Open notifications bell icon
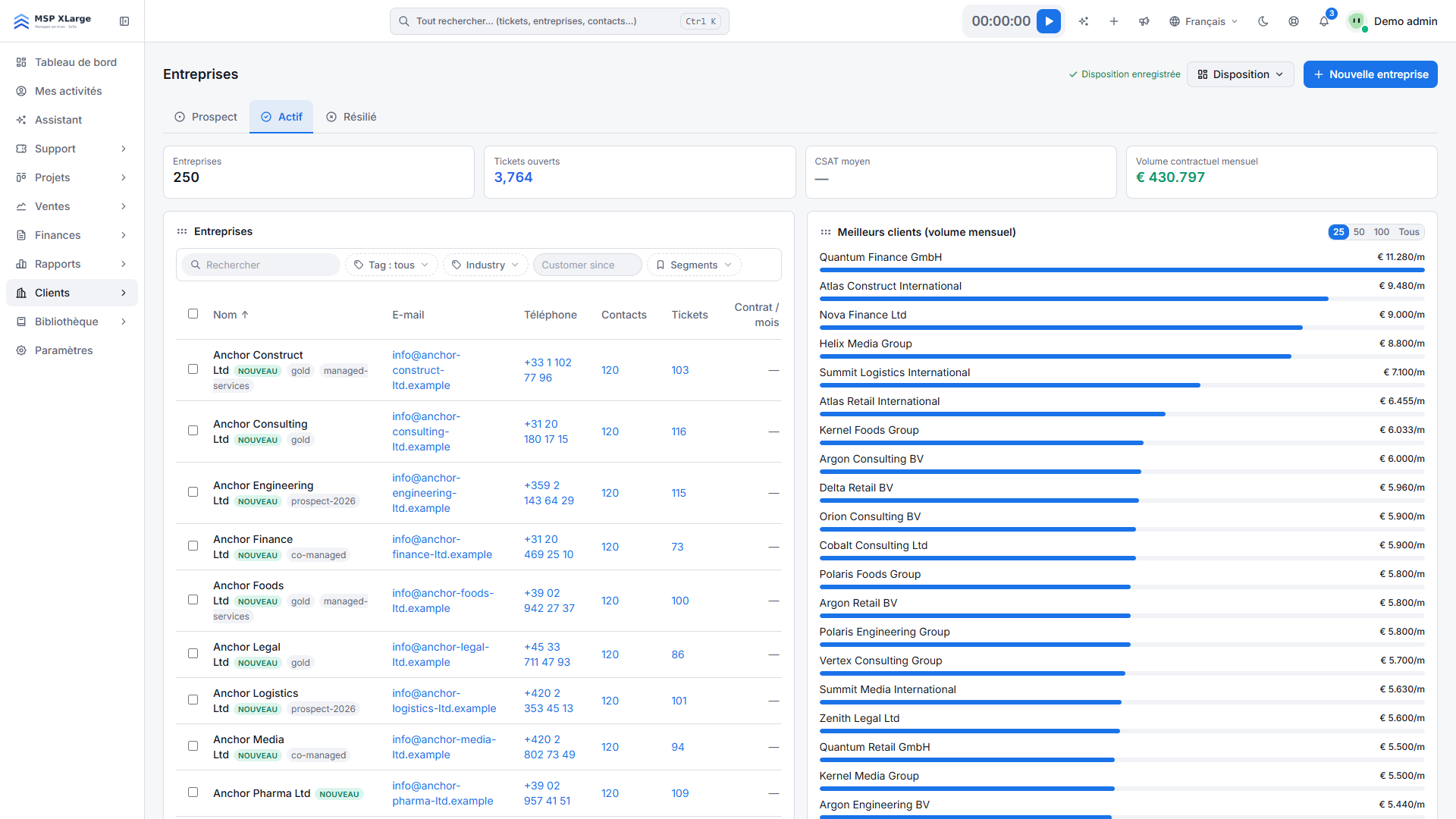Image resolution: width=1456 pixels, height=819 pixels. coord(1324,21)
